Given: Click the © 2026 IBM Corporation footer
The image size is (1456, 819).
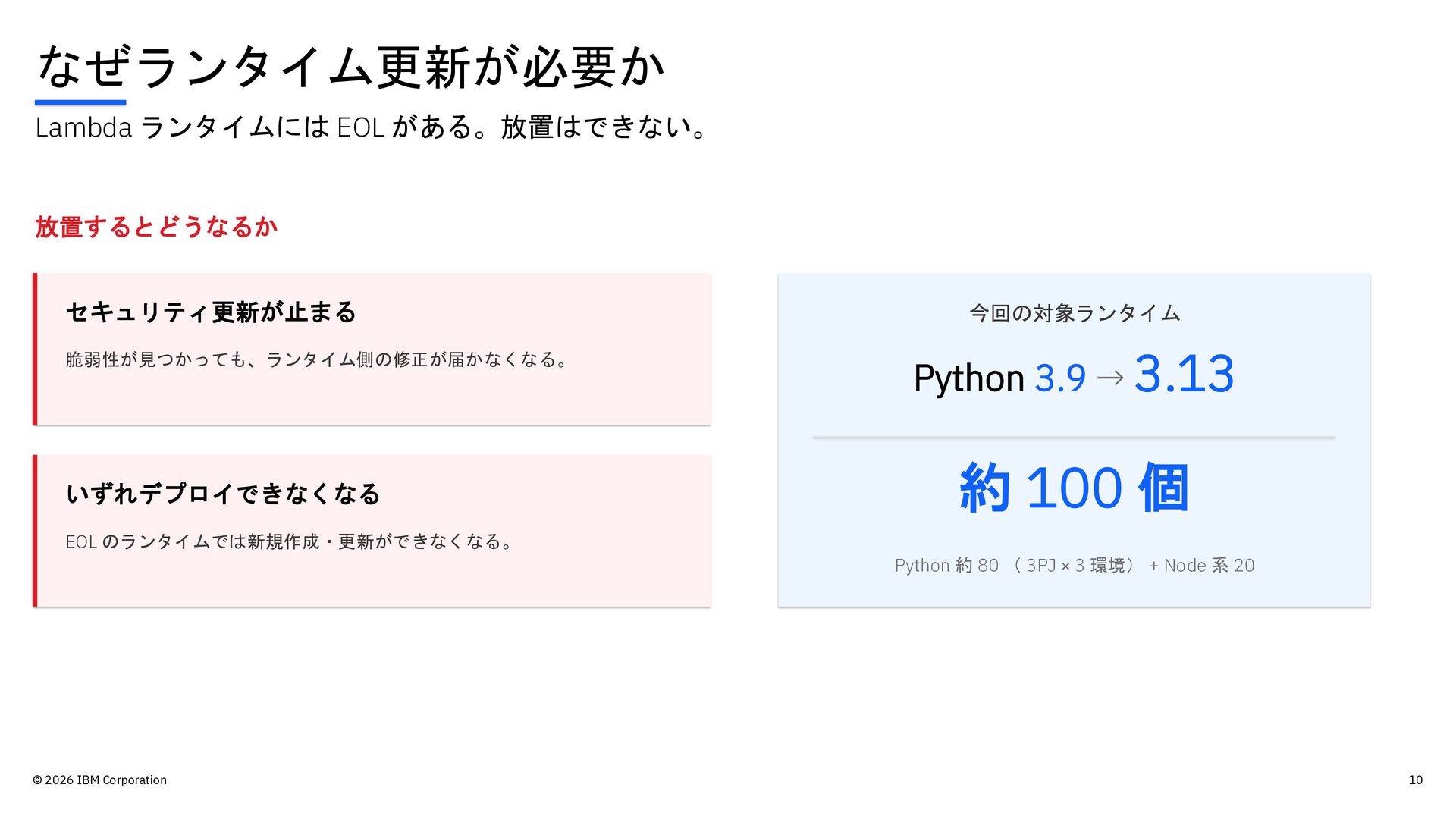Looking at the screenshot, I should [x=99, y=780].
